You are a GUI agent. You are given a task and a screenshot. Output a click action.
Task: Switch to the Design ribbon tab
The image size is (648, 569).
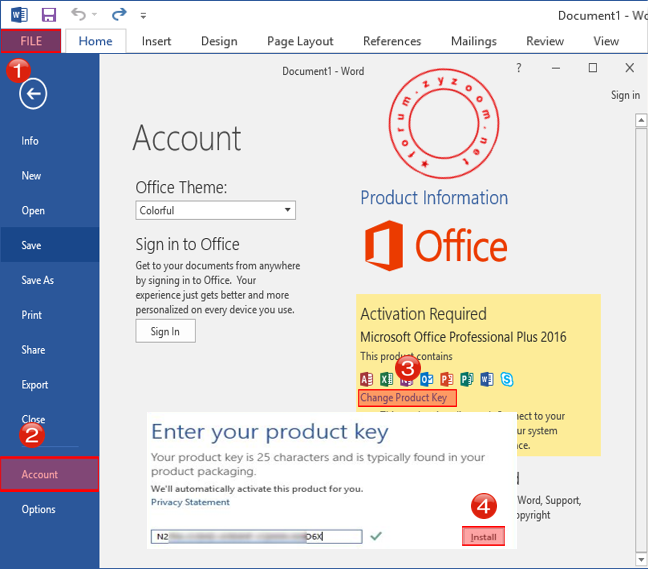pyautogui.click(x=219, y=41)
